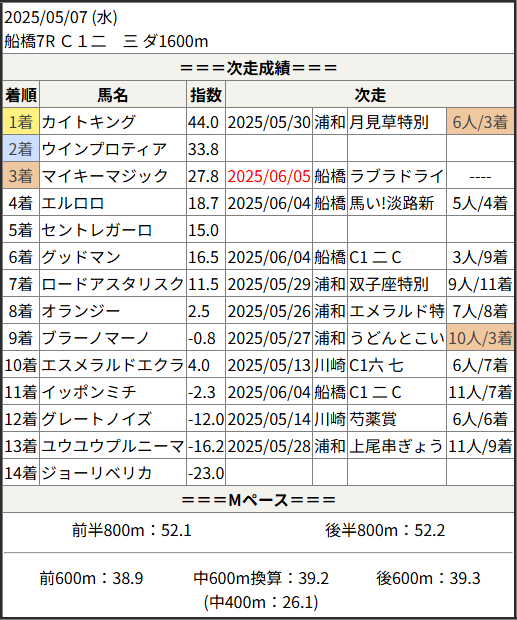Click the 芍薬賞 race name

coord(373,419)
